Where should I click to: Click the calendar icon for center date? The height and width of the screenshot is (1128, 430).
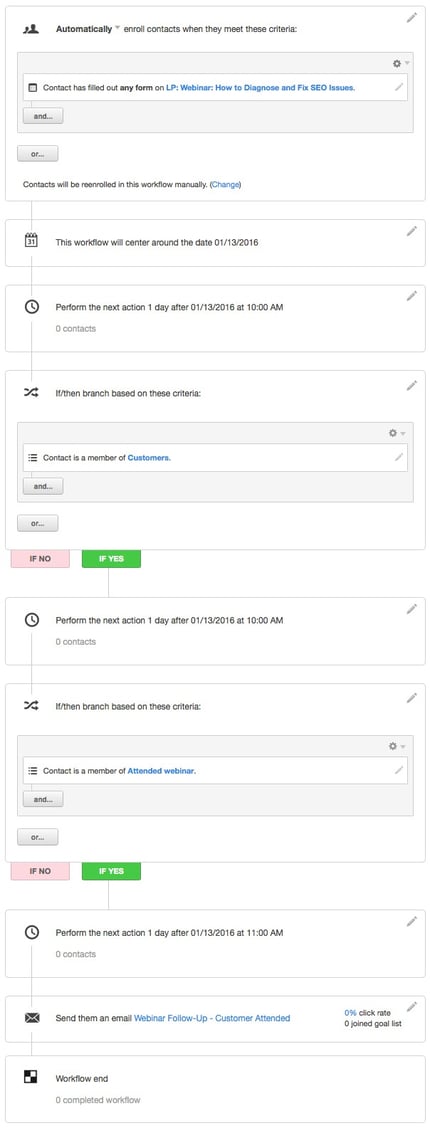pos(31,241)
